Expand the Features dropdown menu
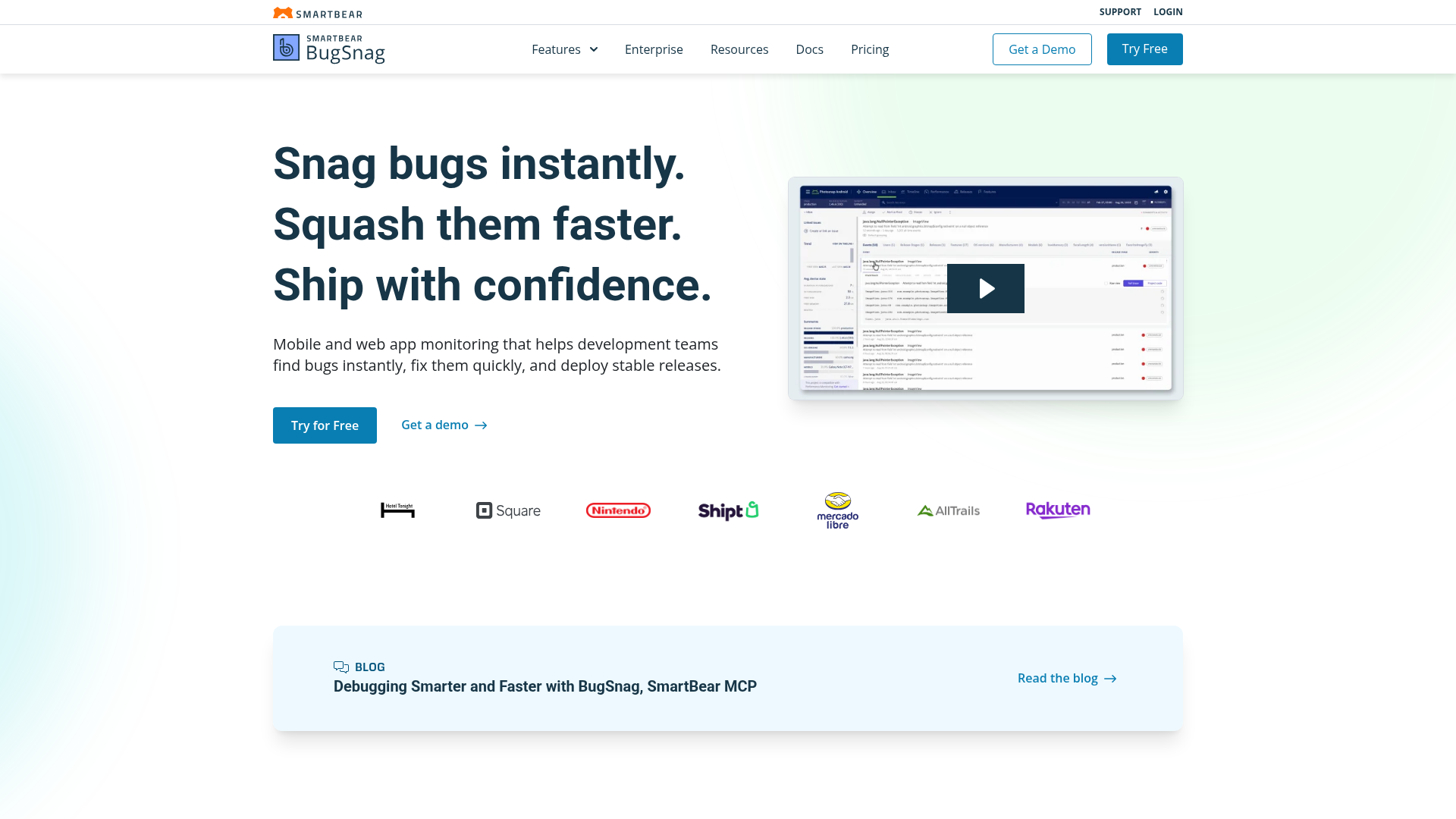Screen dimensions: 1456x819 (557, 49)
